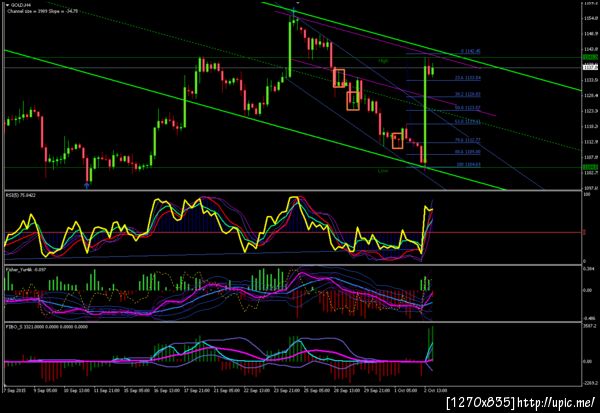
Task: Select the Channel size and Slope text
Action: tap(42, 11)
